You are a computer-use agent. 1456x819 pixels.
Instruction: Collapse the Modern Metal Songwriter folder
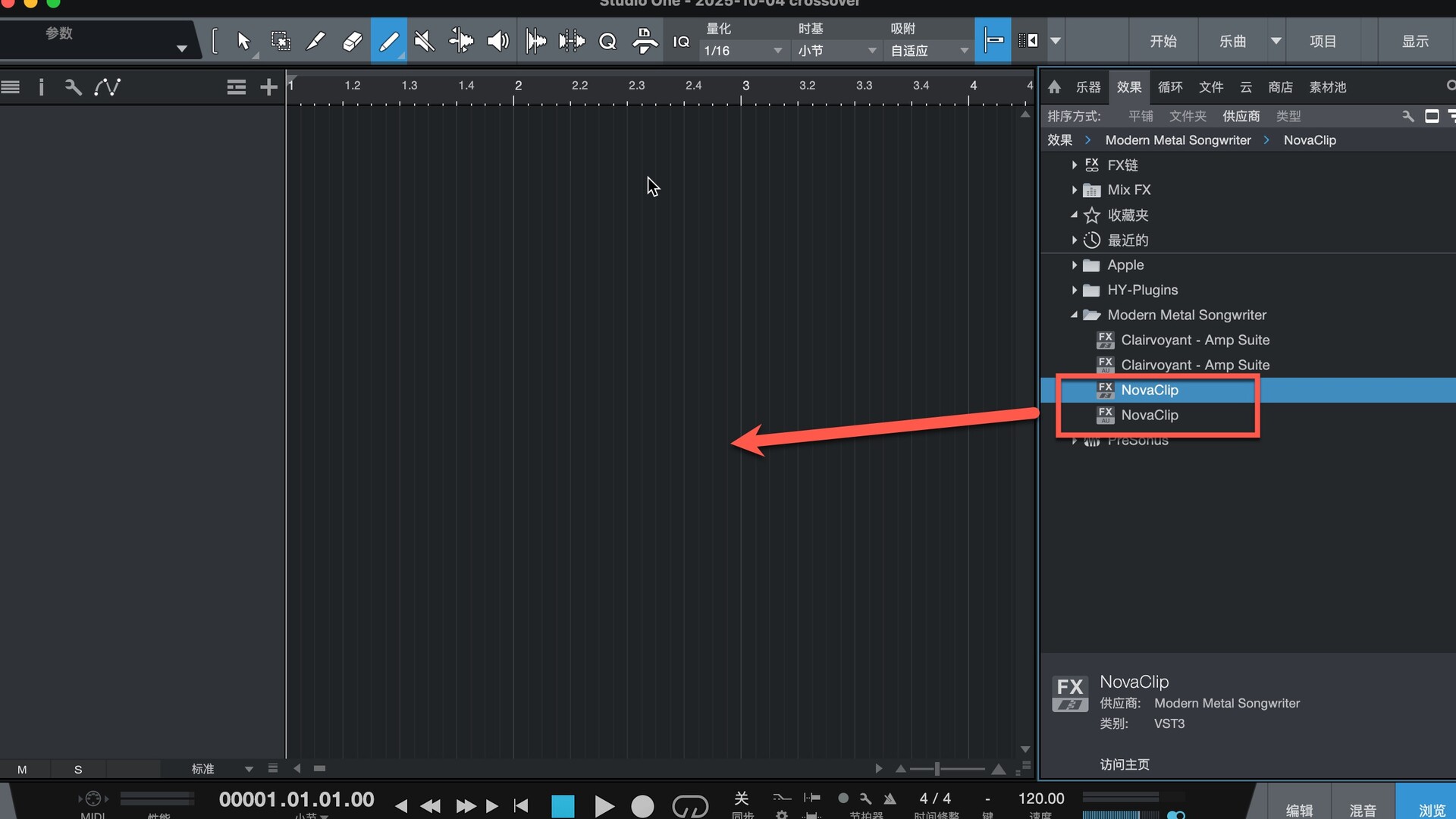tap(1074, 315)
